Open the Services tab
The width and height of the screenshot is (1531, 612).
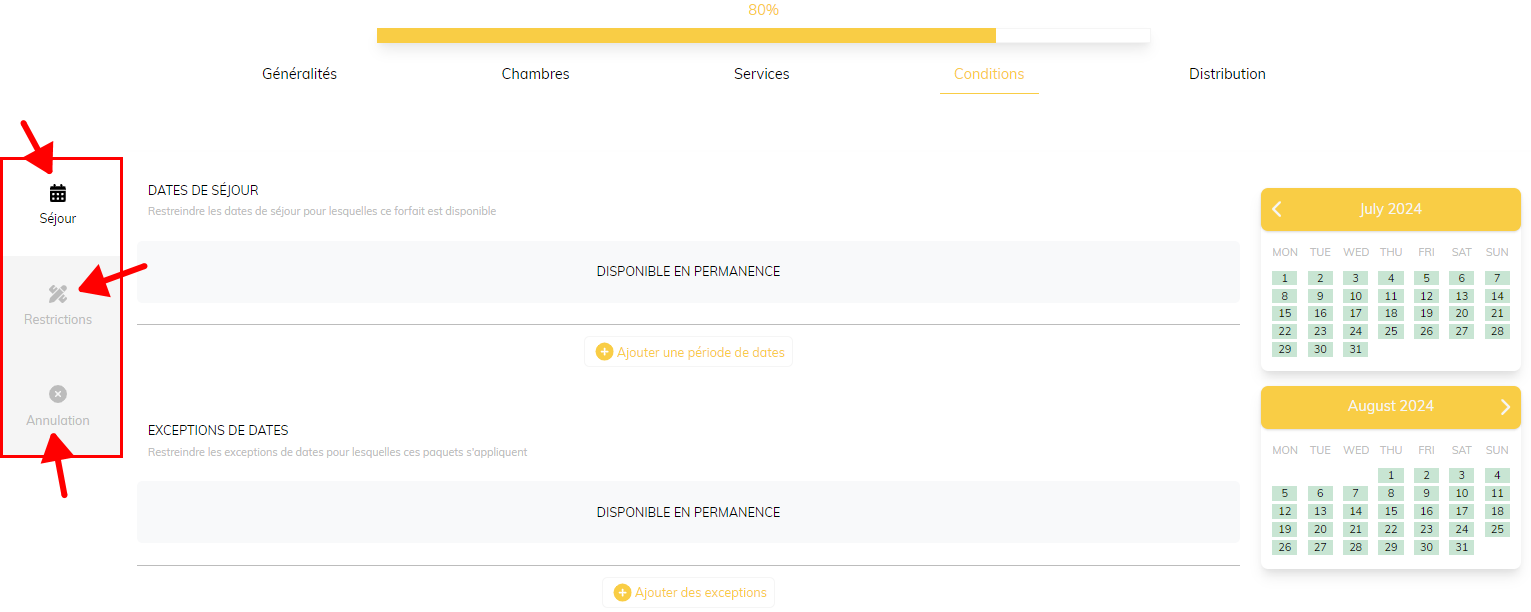coord(761,74)
